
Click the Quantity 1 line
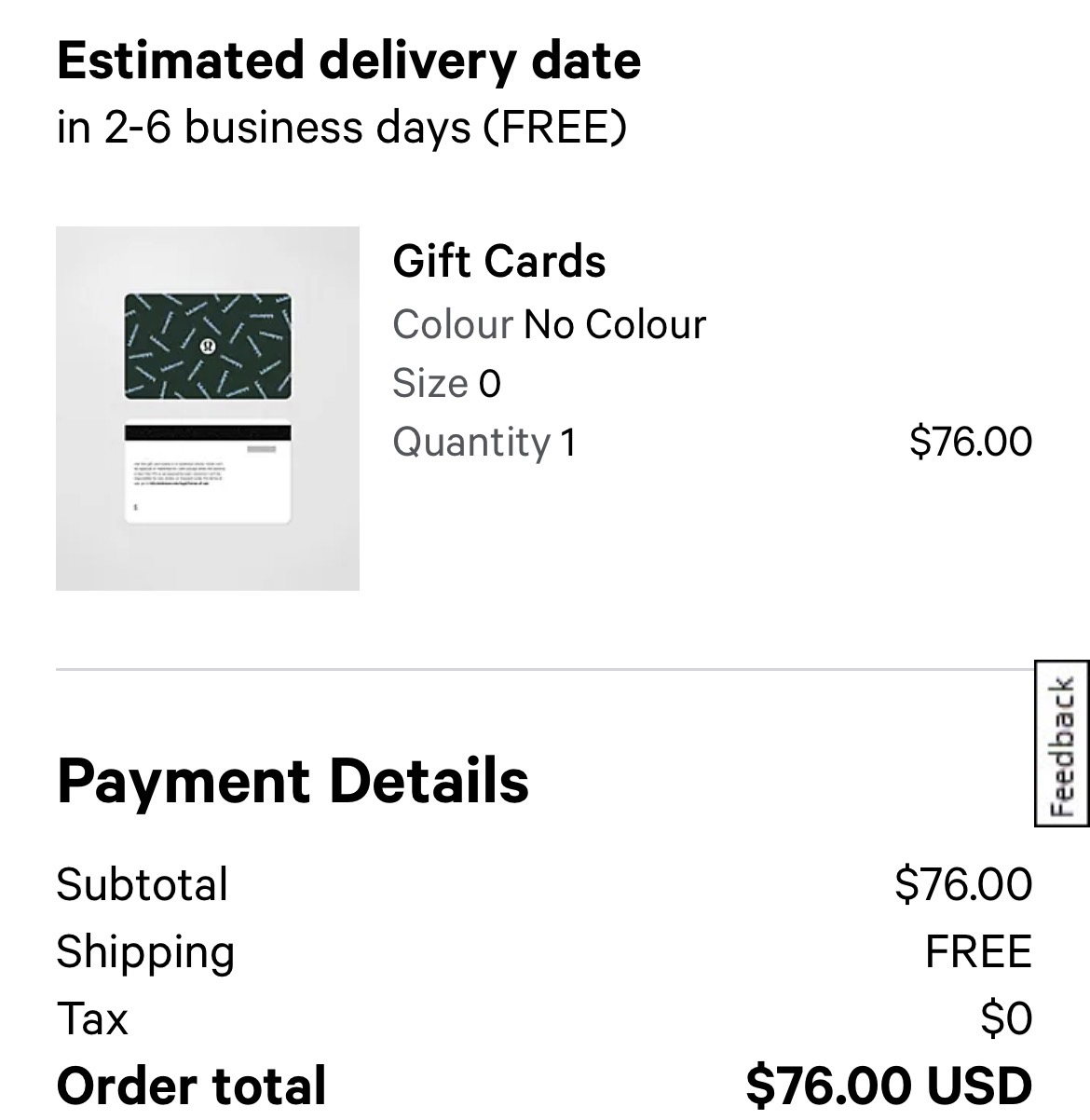pos(485,442)
